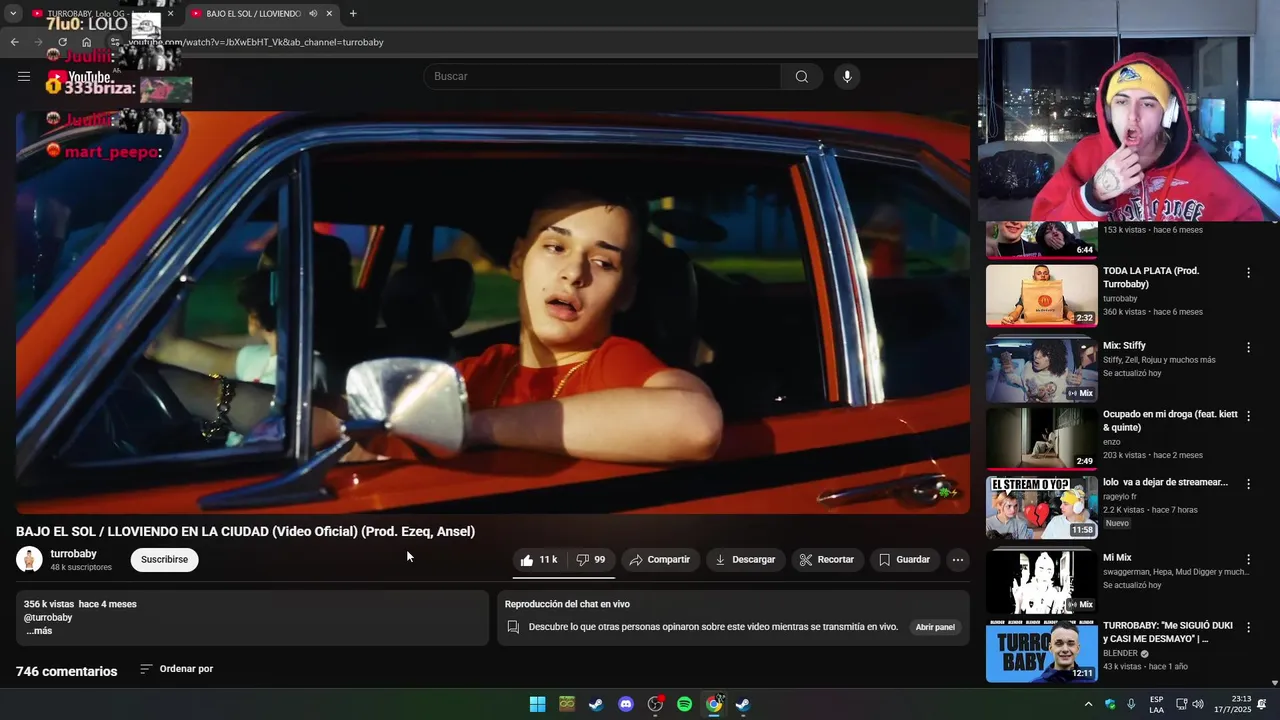Expand the video description with ...más
Viewport: 1280px width, 720px height.
click(39, 631)
